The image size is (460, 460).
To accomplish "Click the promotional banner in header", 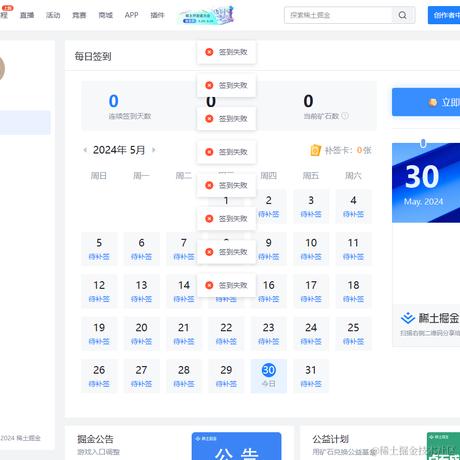I will point(206,15).
